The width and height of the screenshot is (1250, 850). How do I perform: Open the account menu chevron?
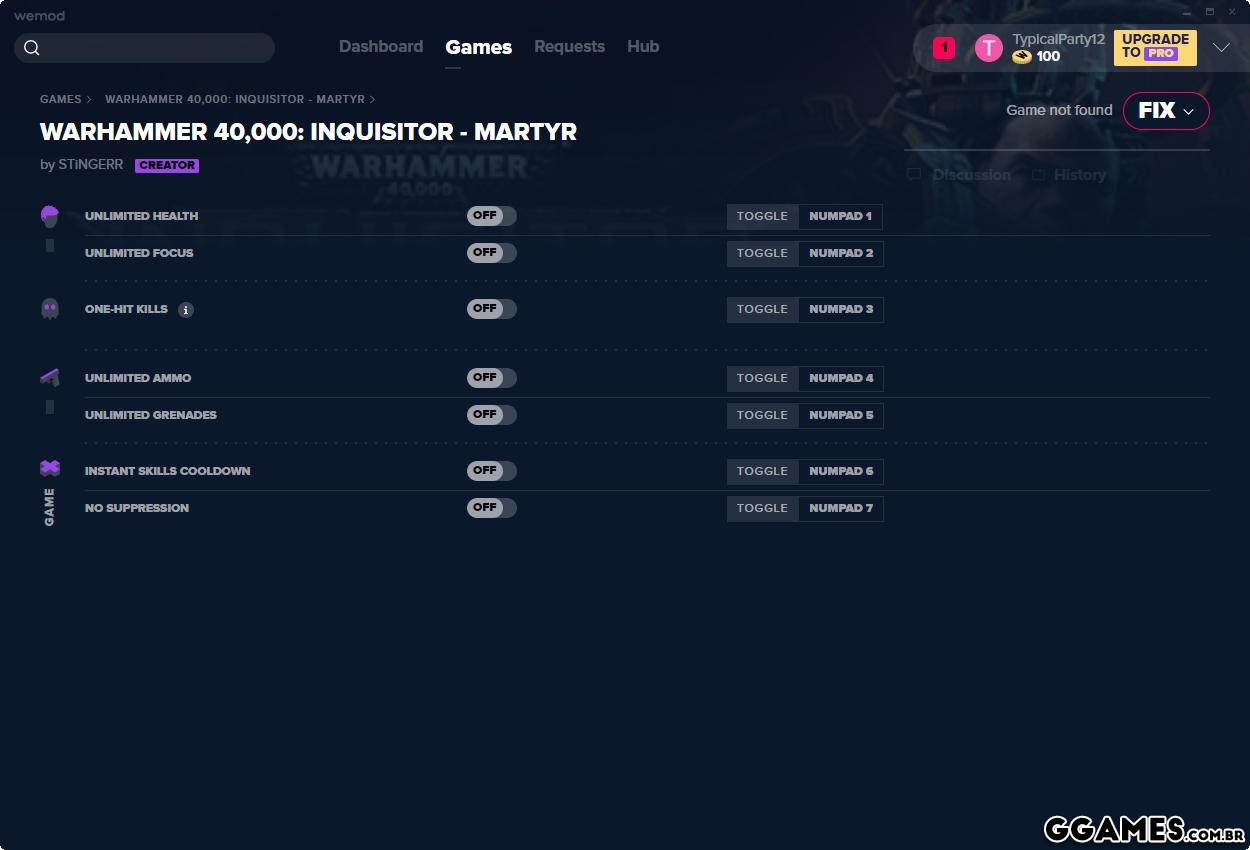pyautogui.click(x=1221, y=48)
